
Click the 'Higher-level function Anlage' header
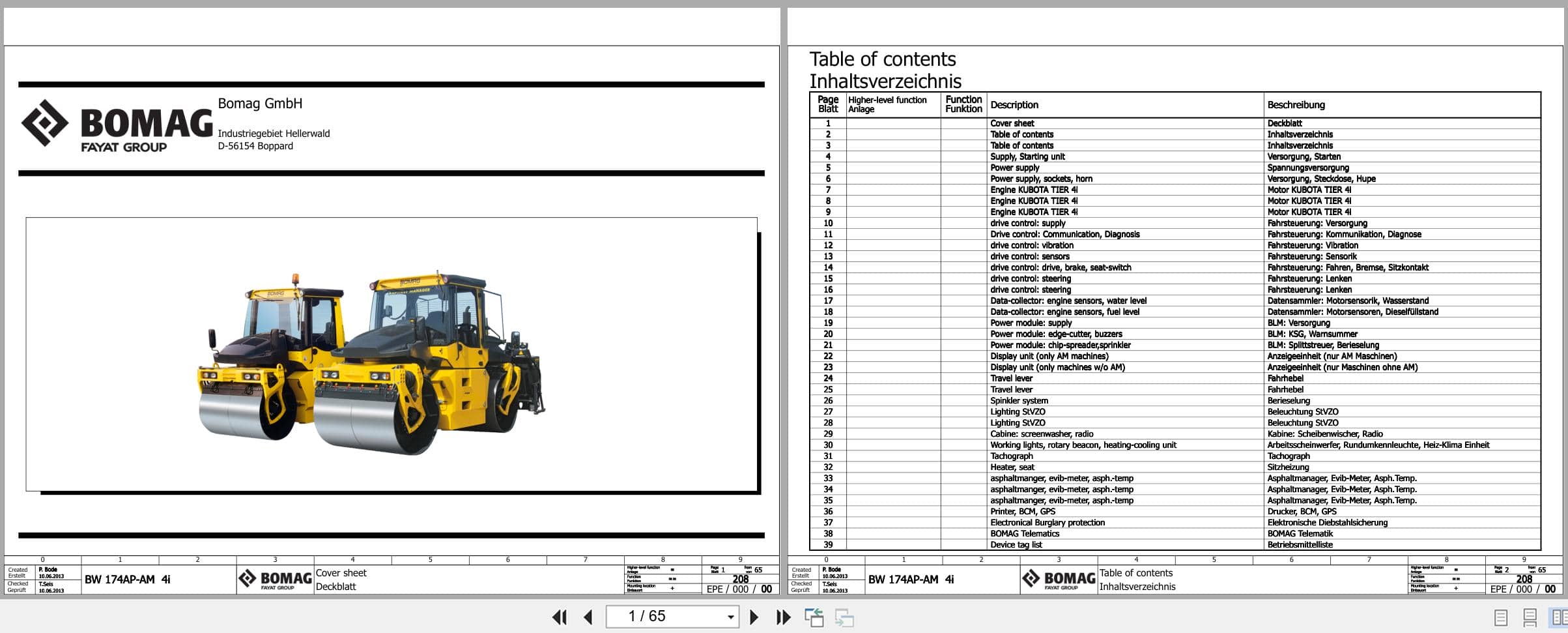click(887, 104)
